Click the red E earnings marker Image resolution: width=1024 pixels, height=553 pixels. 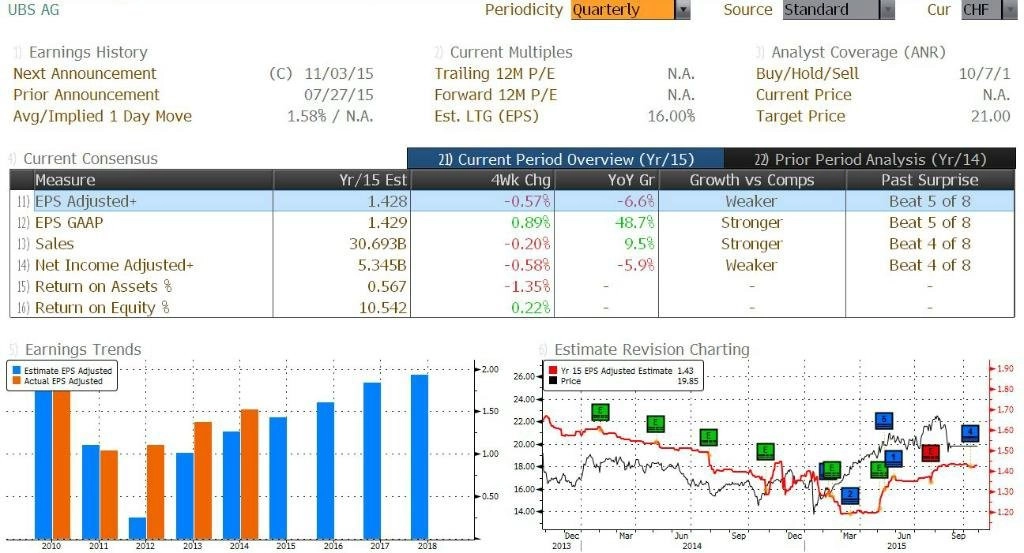tap(931, 452)
